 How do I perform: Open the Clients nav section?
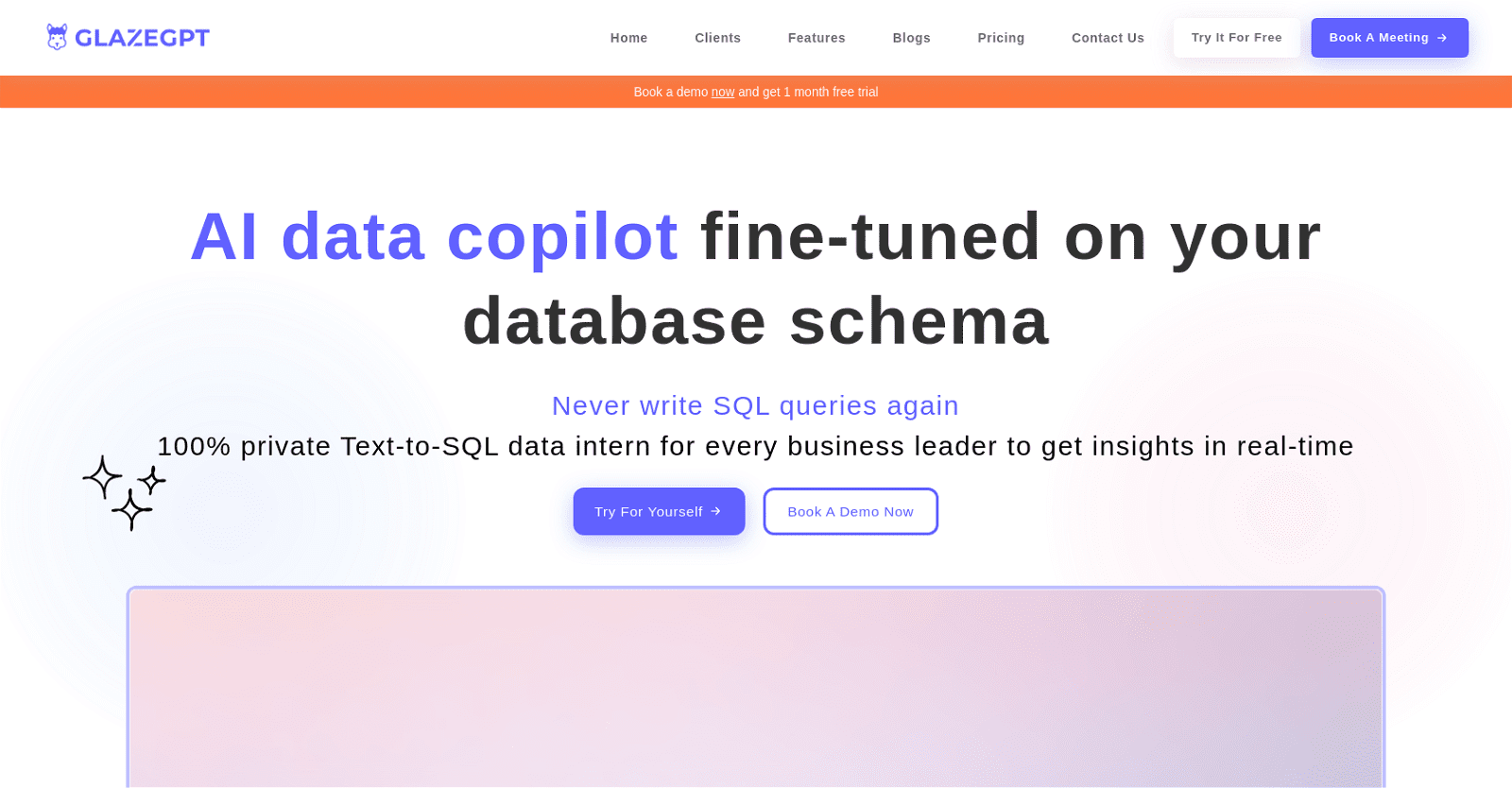click(x=717, y=38)
